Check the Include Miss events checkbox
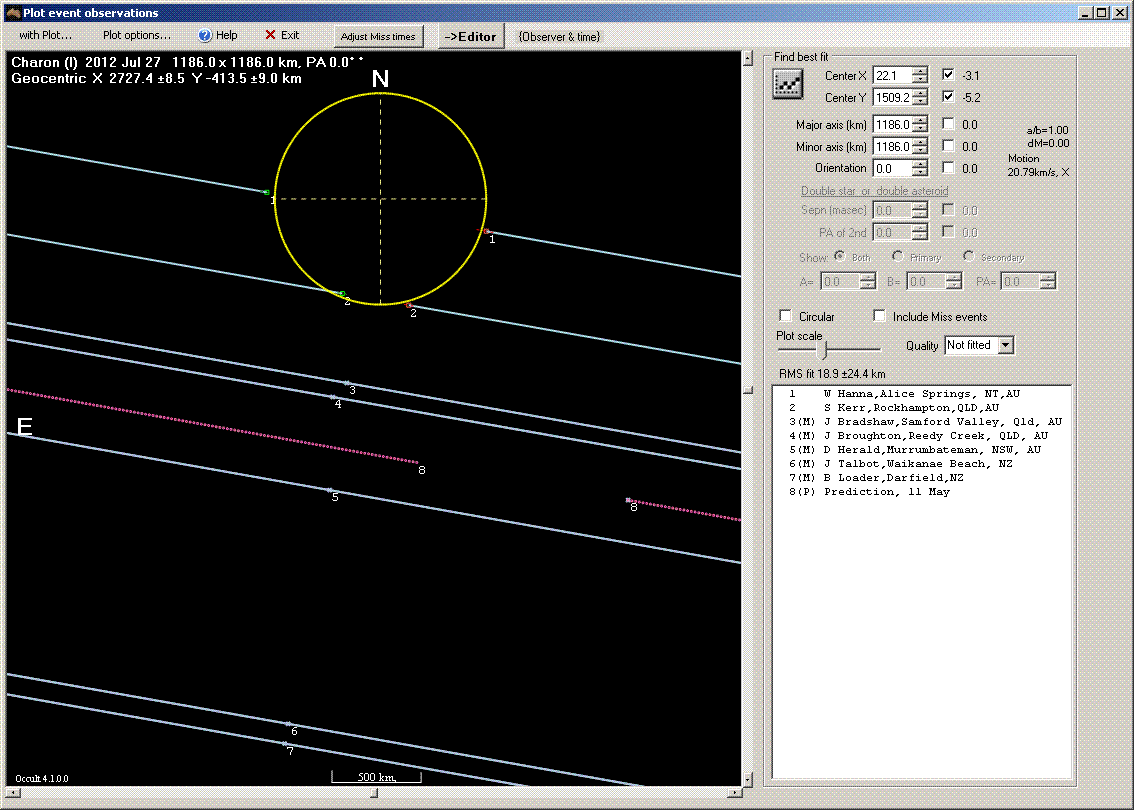 pyautogui.click(x=879, y=316)
